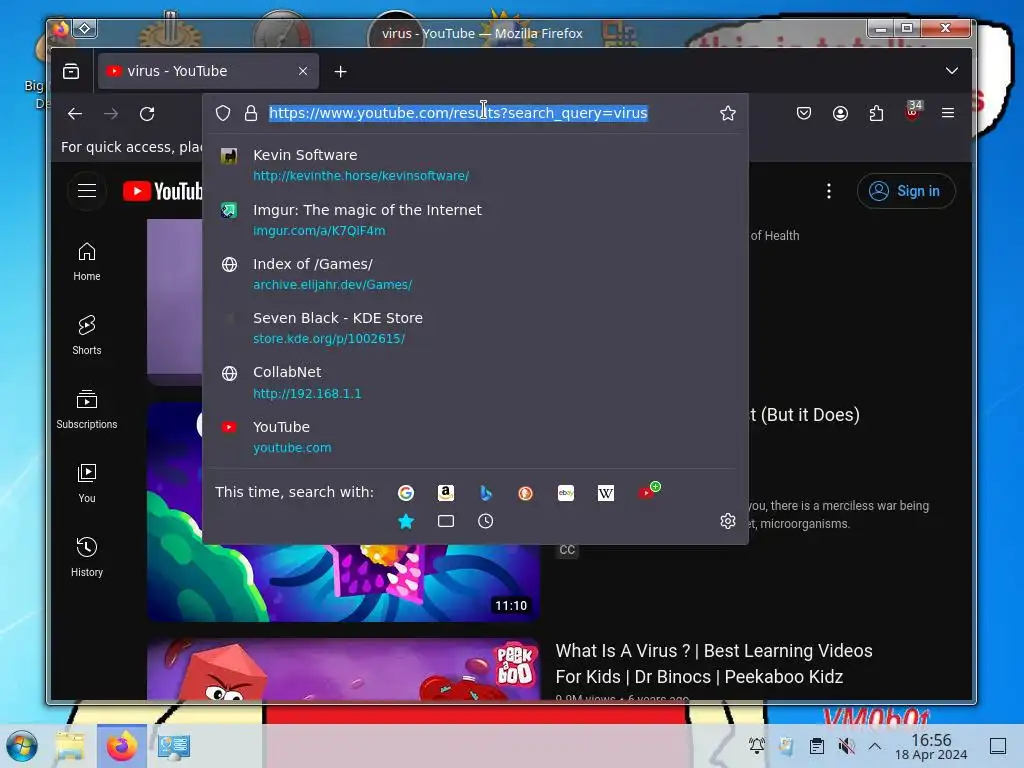Open the tracking protection shield icon
Viewport: 1024px width, 768px height.
point(223,113)
